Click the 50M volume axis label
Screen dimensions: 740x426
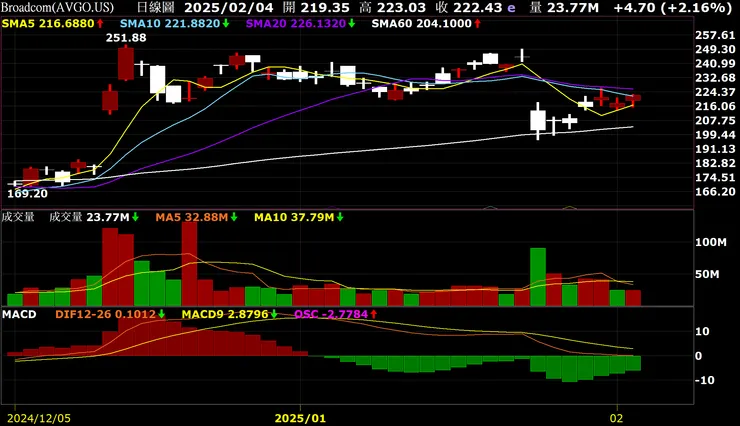point(707,274)
